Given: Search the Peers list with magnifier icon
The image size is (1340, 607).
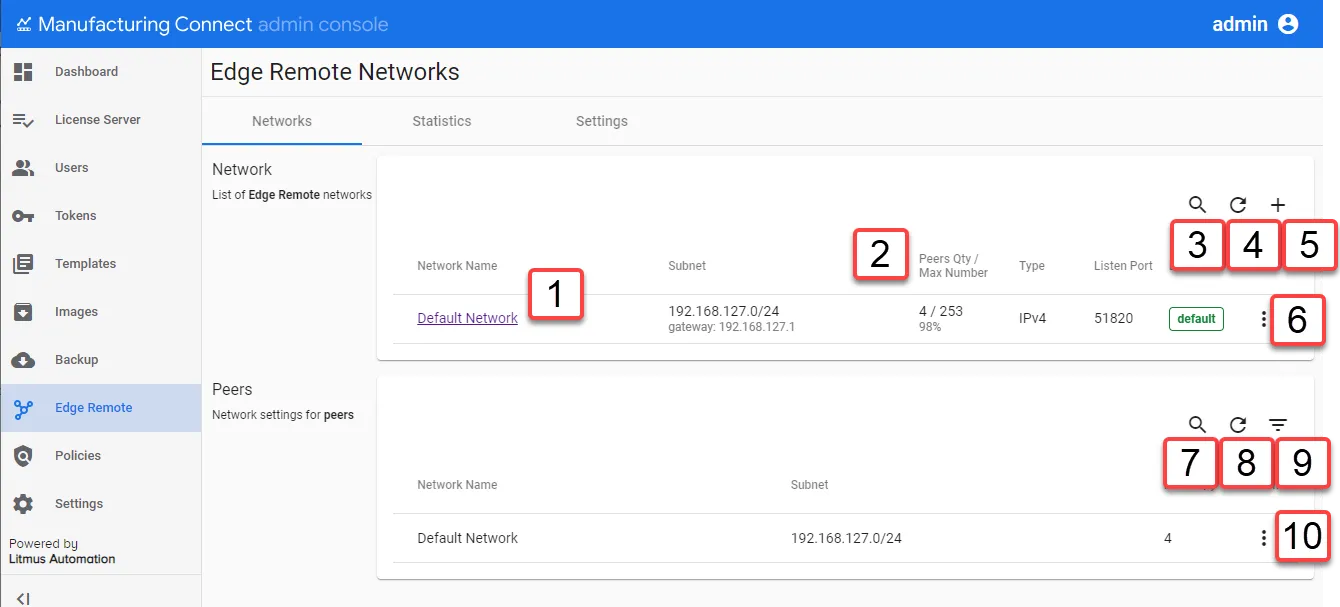Looking at the screenshot, I should pyautogui.click(x=1197, y=424).
